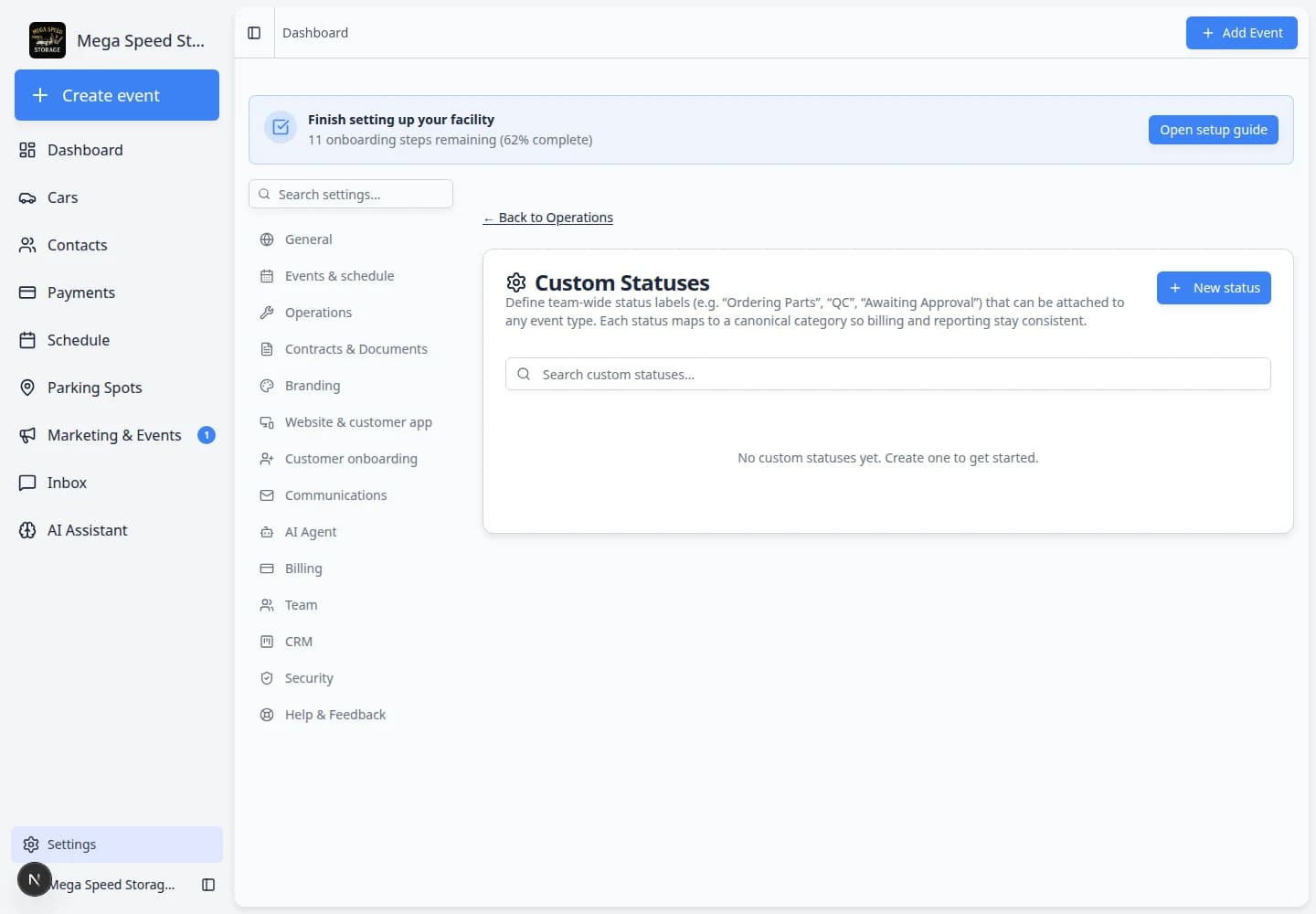Toggle the sidebar panel icon near Dashboard breadcrumb
Screen dimensions: 1316x914
click(x=254, y=33)
